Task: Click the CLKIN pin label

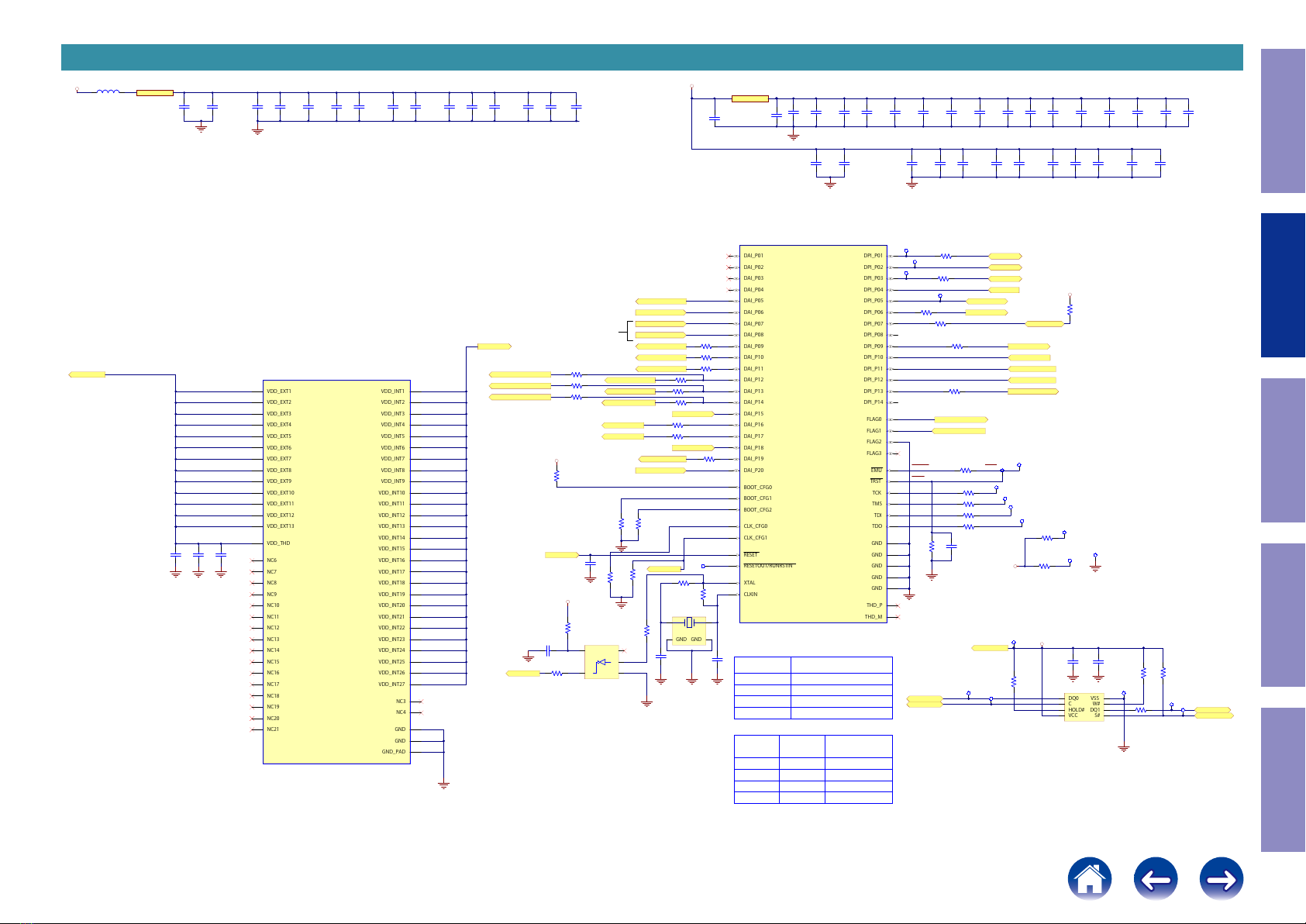Action: click(x=751, y=595)
